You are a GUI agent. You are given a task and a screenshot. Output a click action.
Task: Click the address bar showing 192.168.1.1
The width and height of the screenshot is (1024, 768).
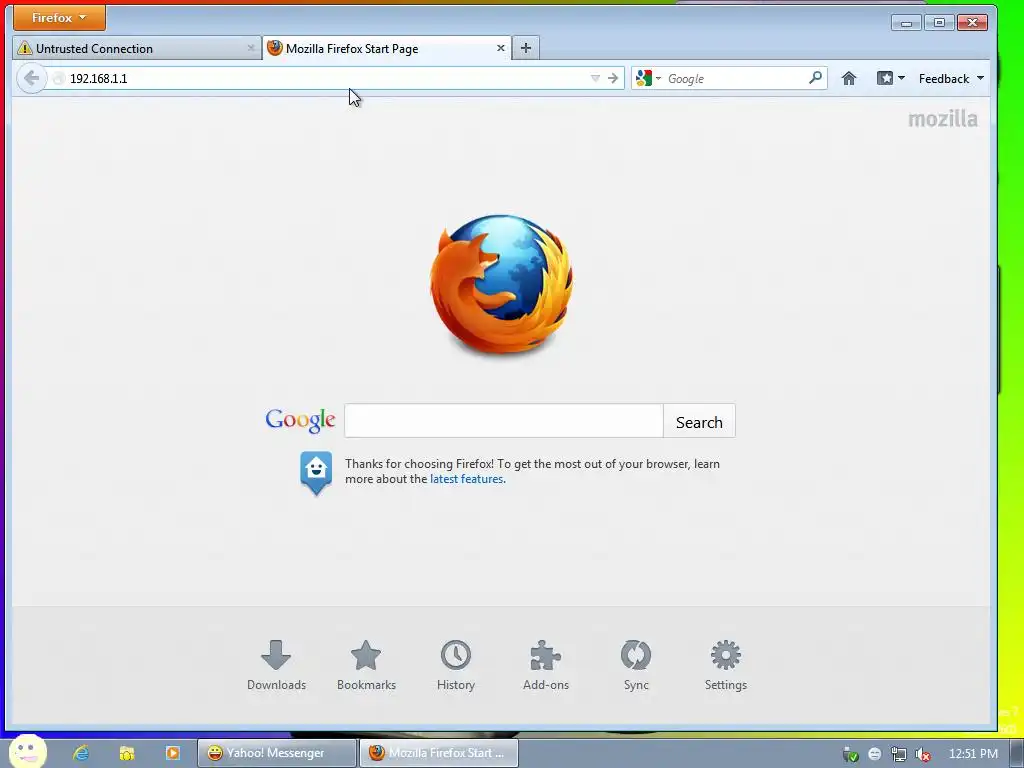click(x=327, y=78)
